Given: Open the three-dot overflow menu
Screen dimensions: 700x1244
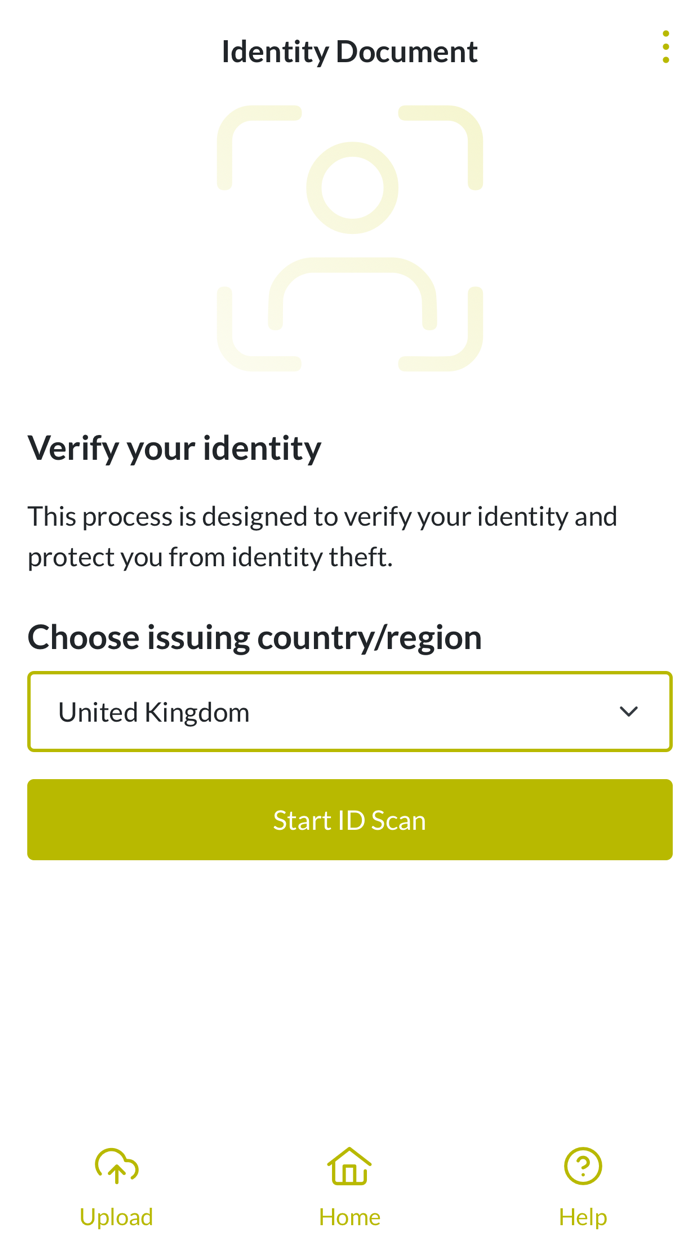Looking at the screenshot, I should click(x=665, y=47).
